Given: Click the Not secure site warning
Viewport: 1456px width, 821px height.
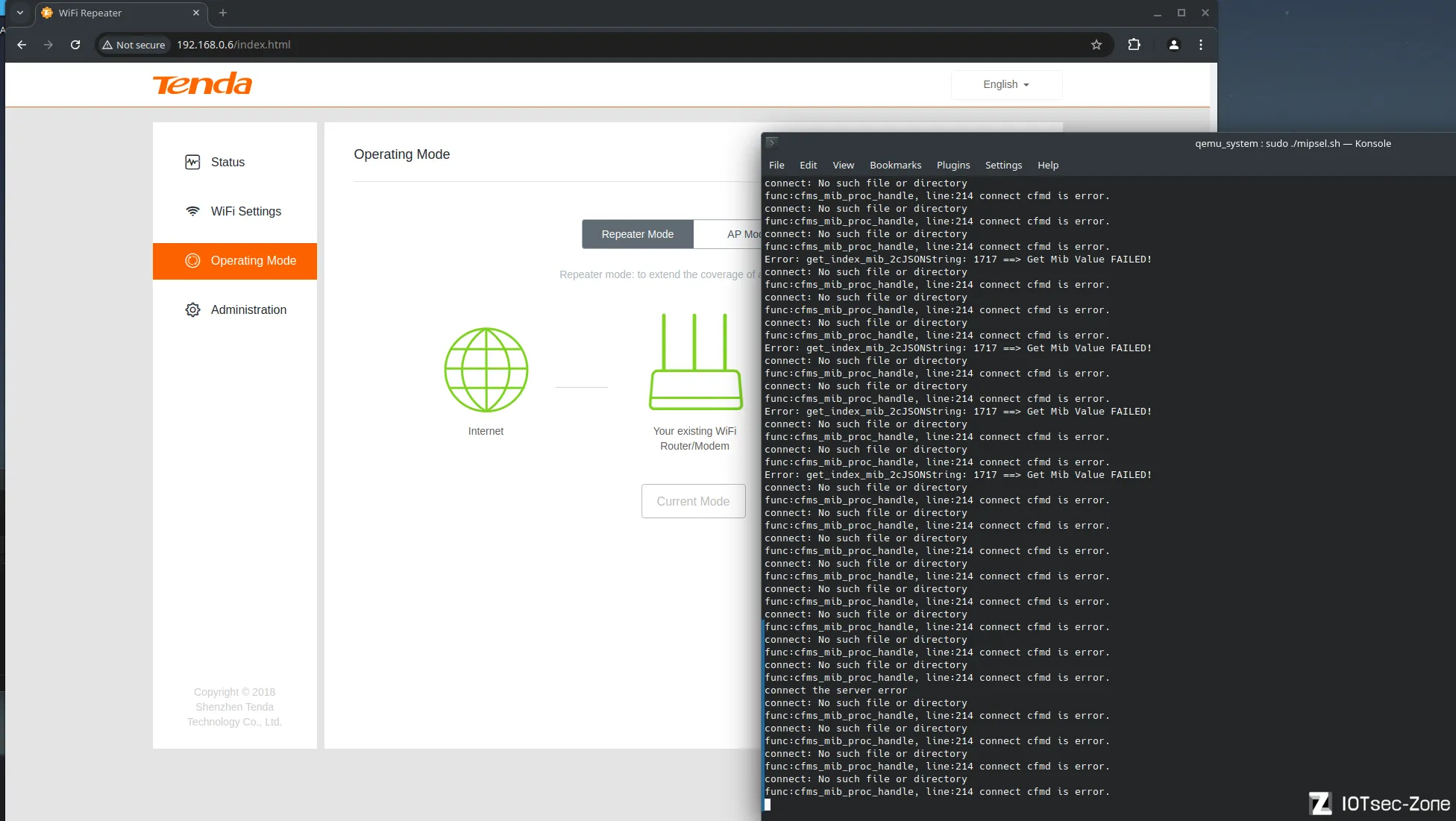Looking at the screenshot, I should click(x=134, y=45).
